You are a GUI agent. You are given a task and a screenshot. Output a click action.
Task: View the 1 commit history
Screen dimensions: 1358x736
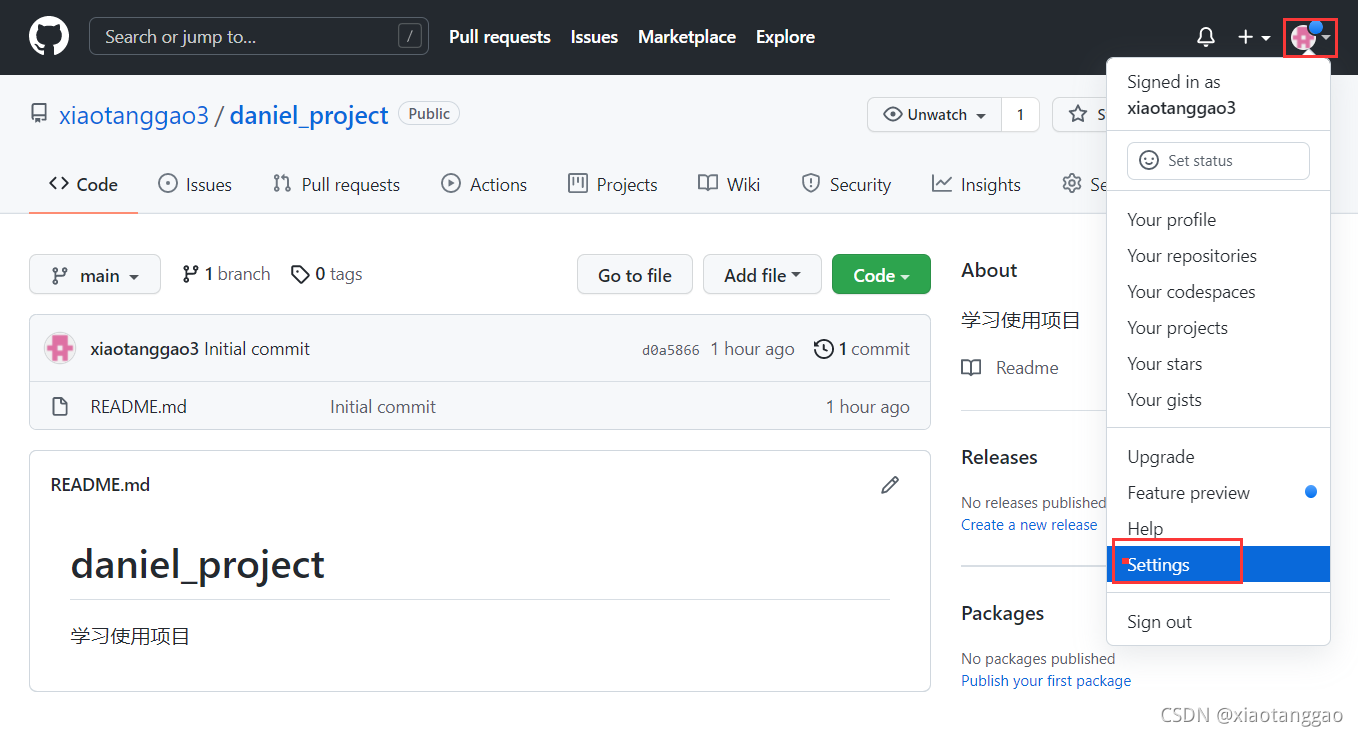862,349
